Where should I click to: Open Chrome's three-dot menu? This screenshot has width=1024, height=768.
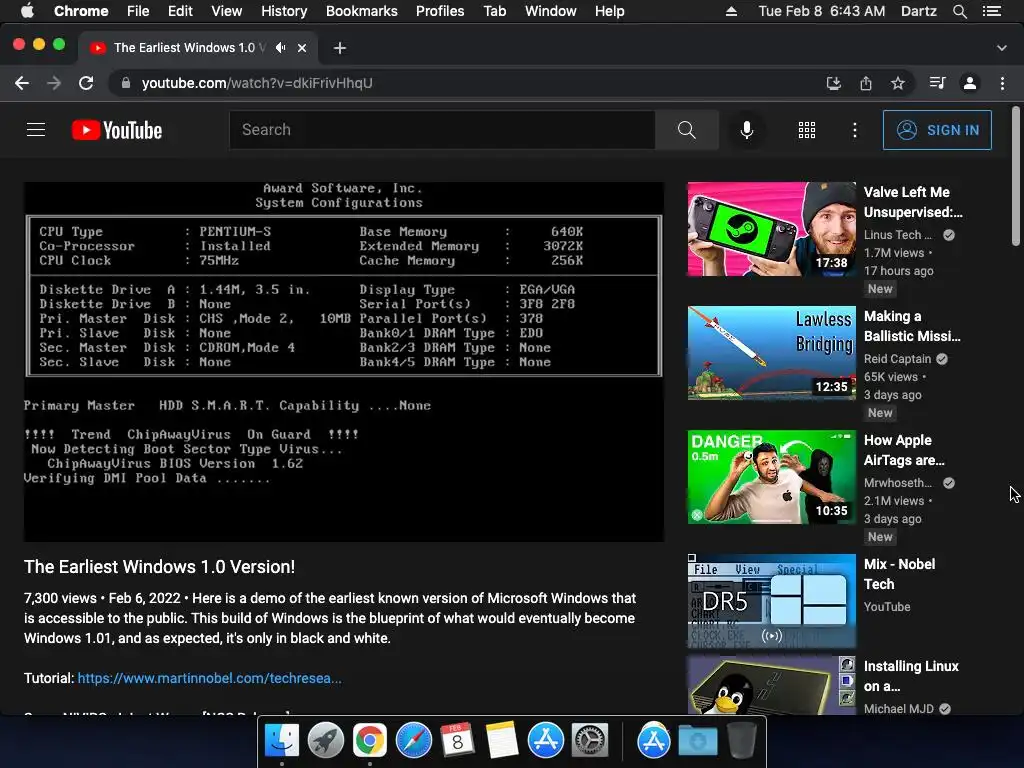point(1002,83)
